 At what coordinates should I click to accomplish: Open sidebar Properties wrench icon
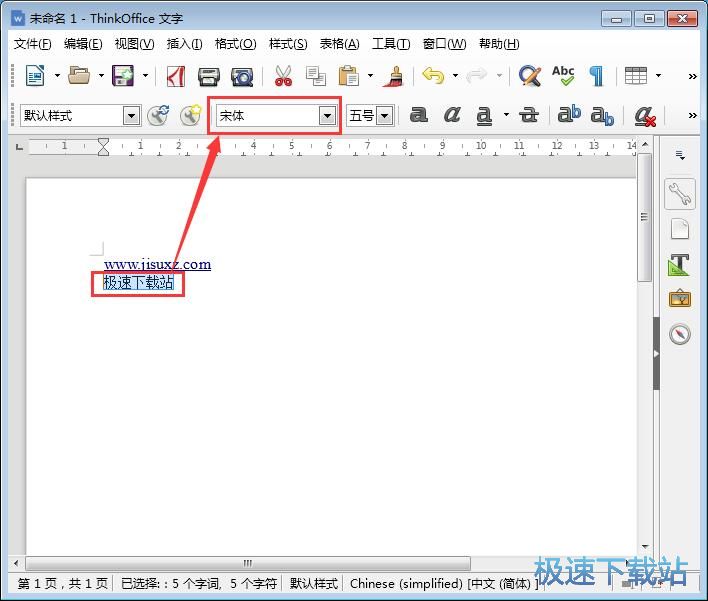tap(680, 195)
